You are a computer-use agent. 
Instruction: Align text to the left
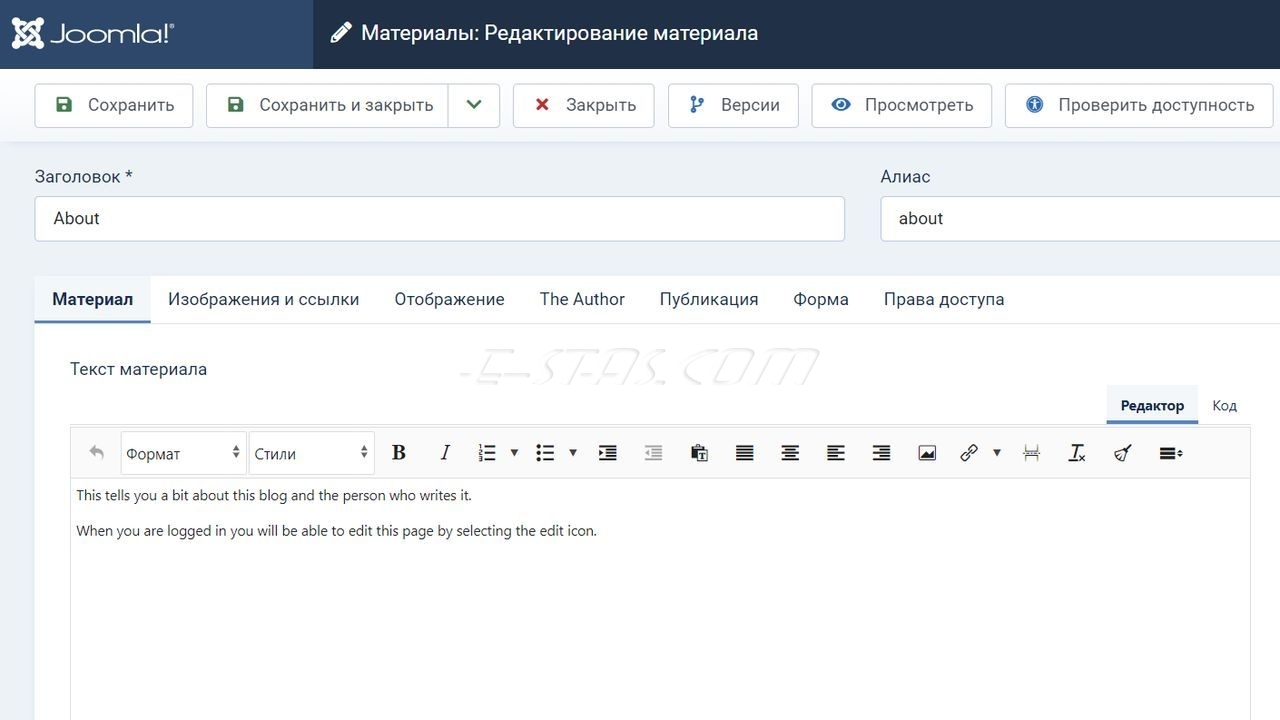[x=836, y=453]
